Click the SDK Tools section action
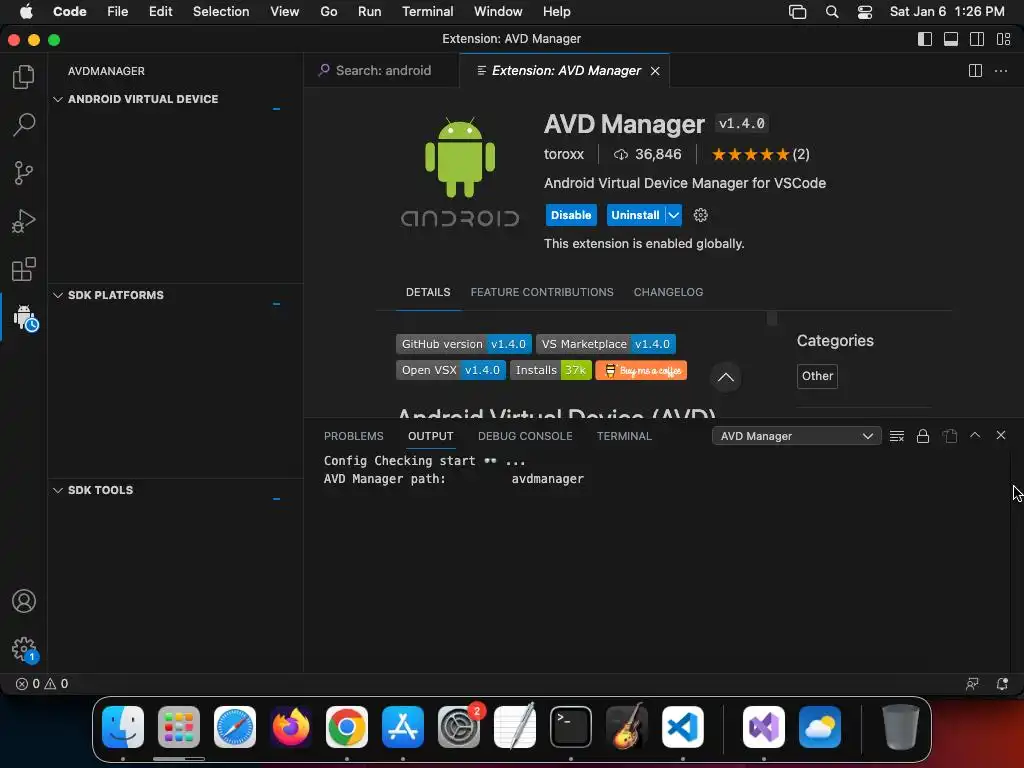This screenshot has width=1024, height=768. click(x=276, y=499)
